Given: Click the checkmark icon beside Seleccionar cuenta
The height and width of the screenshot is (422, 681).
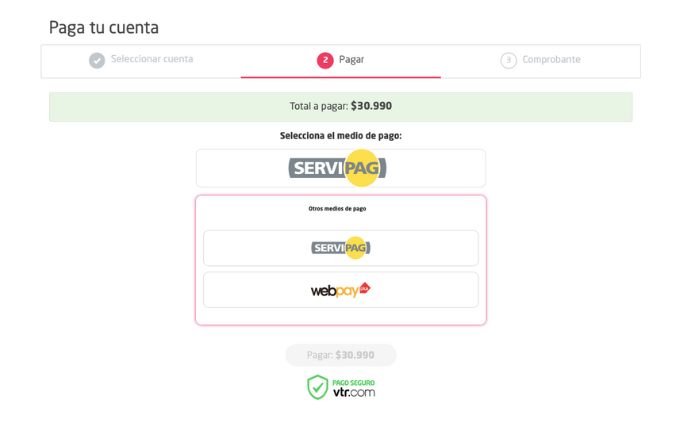Looking at the screenshot, I should click(97, 60).
